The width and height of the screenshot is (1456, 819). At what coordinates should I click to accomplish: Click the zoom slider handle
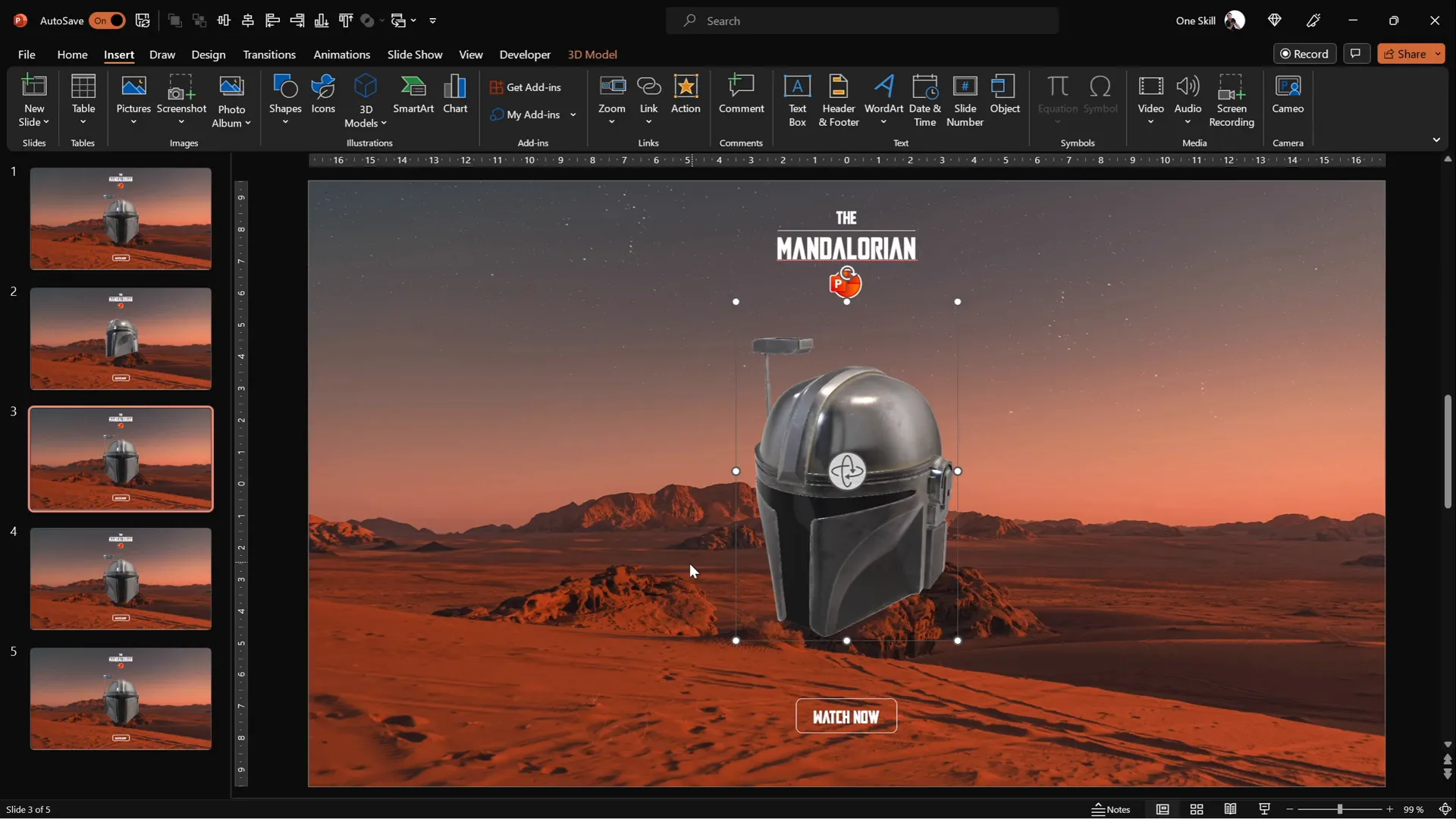click(1340, 809)
